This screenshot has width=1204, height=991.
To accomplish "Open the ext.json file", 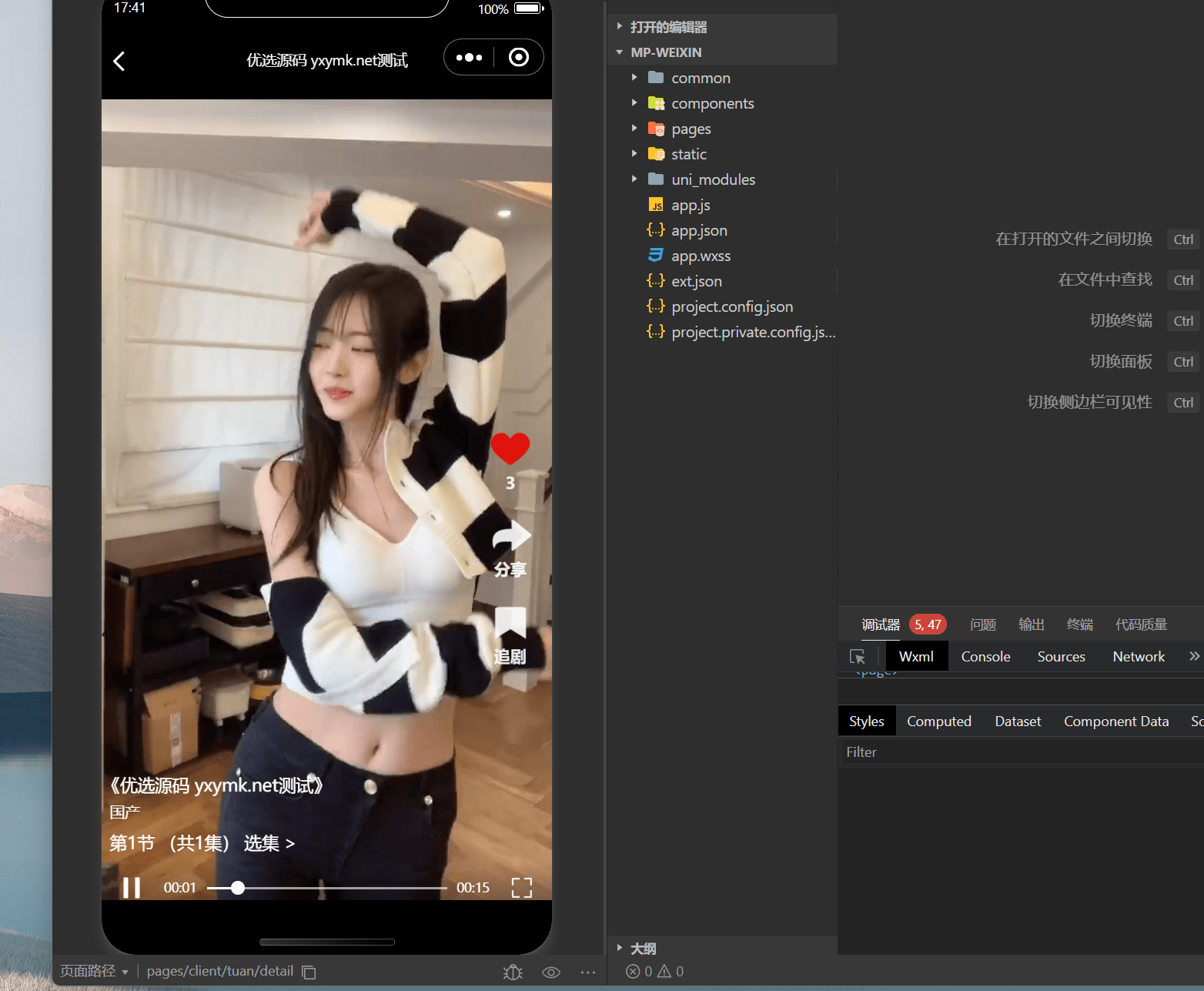I will coord(722,281).
